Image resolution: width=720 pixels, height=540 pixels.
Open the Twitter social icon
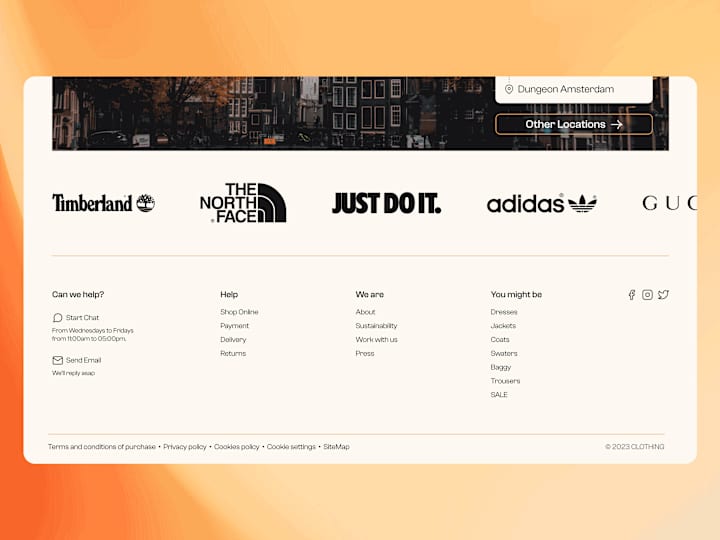[663, 295]
